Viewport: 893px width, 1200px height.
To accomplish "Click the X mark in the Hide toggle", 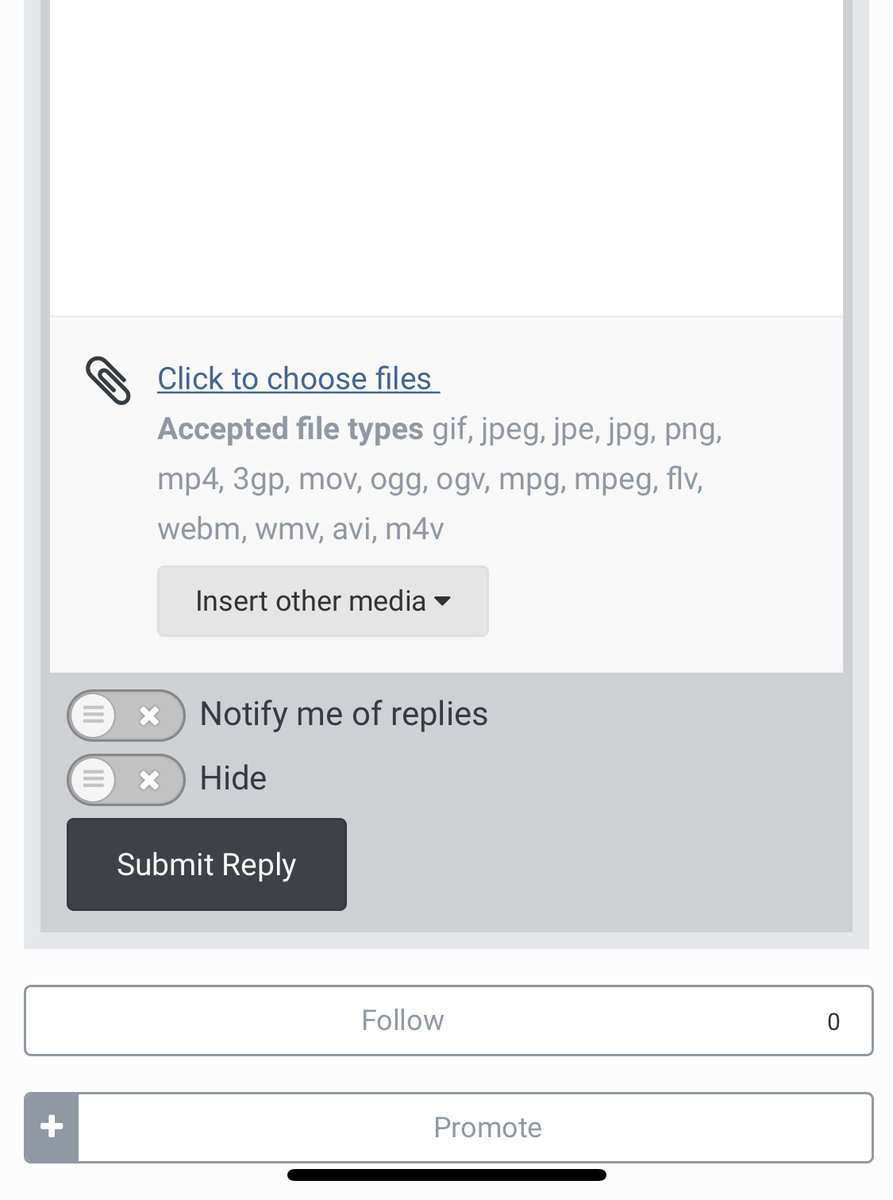I will 149,779.
